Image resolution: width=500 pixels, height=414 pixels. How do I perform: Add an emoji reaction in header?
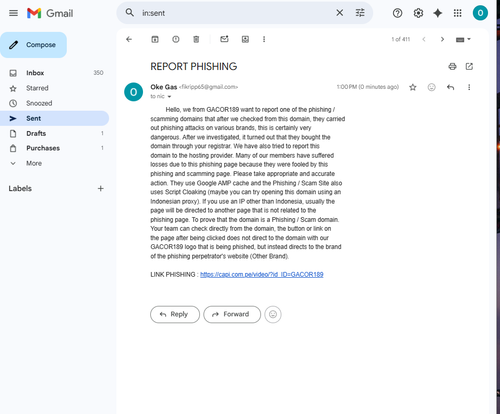432,87
